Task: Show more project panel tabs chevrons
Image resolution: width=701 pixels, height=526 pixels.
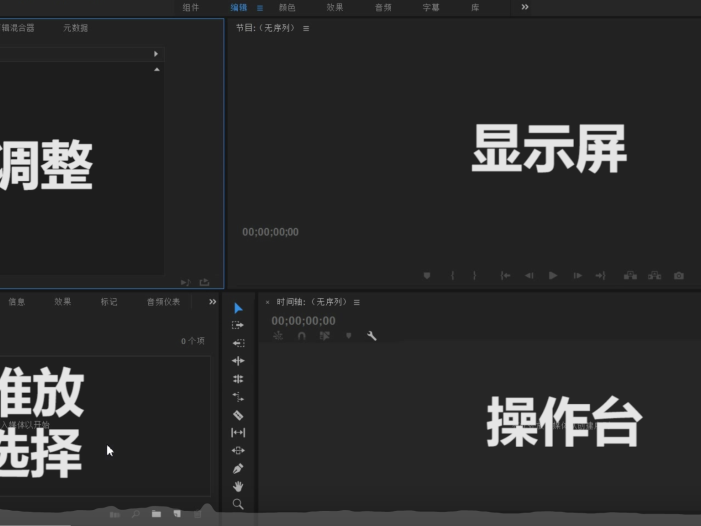Action: pyautogui.click(x=212, y=302)
